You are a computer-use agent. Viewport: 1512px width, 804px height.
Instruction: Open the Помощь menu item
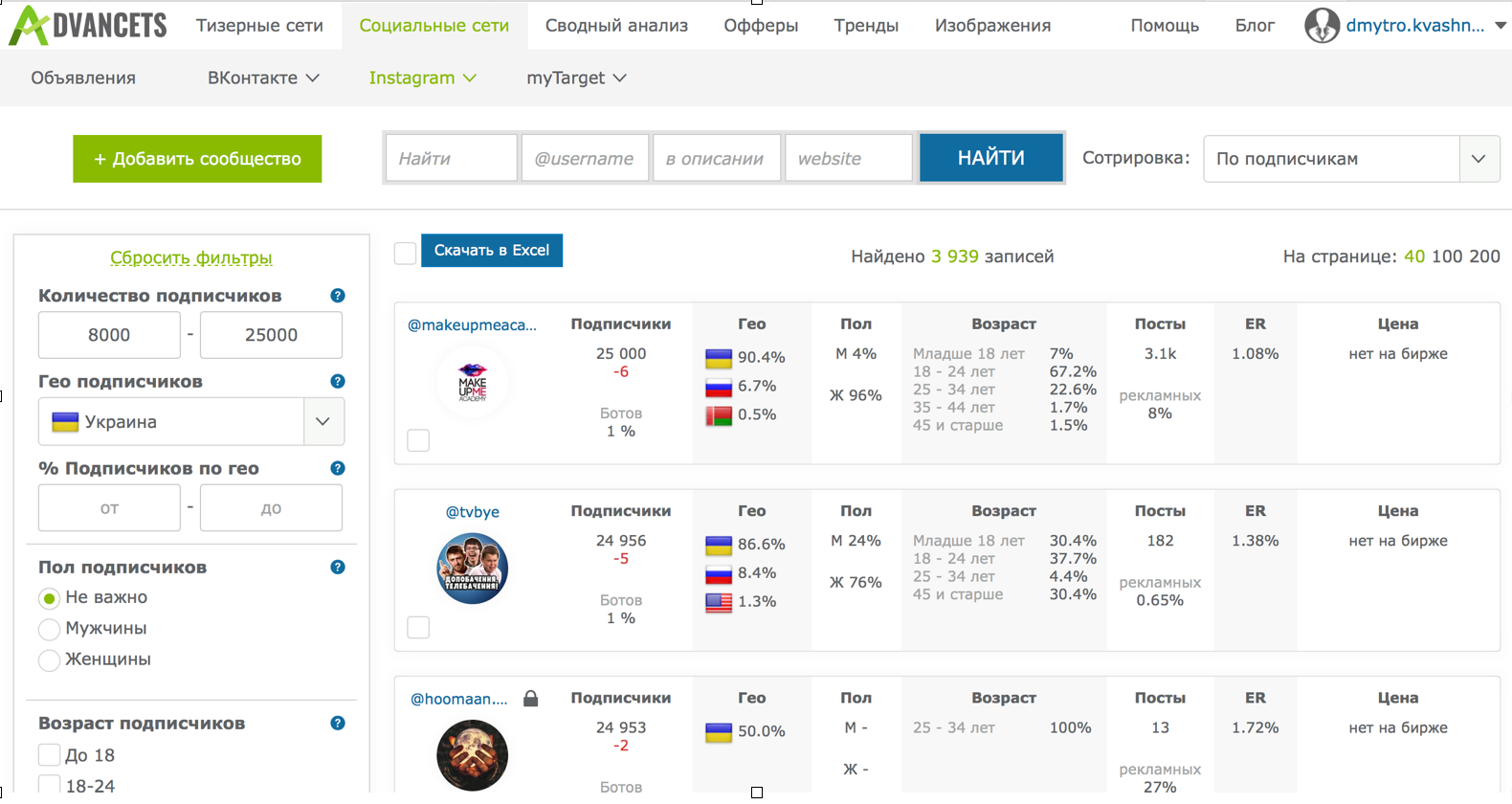(x=1165, y=26)
